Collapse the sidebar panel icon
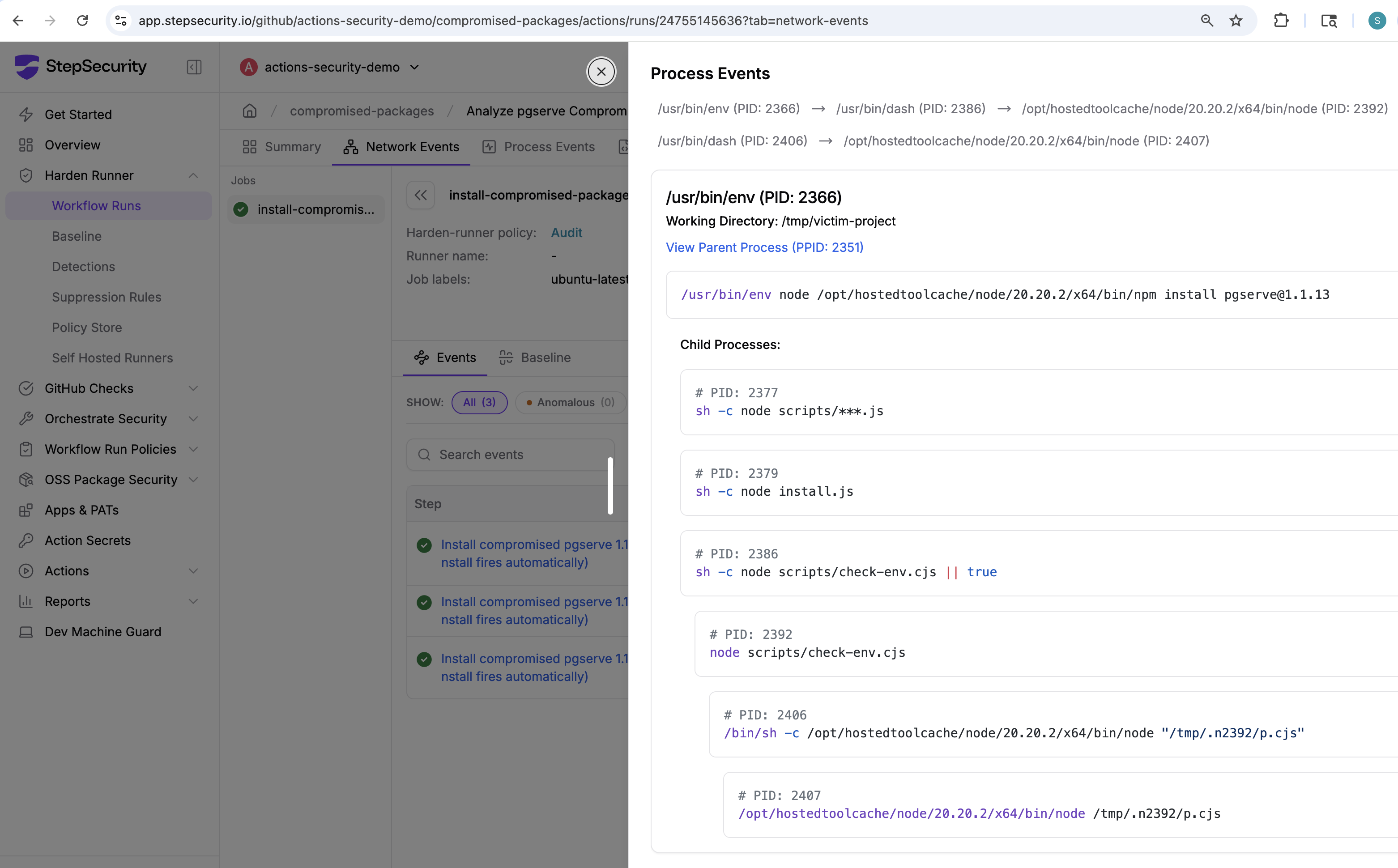The width and height of the screenshot is (1398, 868). 194,67
